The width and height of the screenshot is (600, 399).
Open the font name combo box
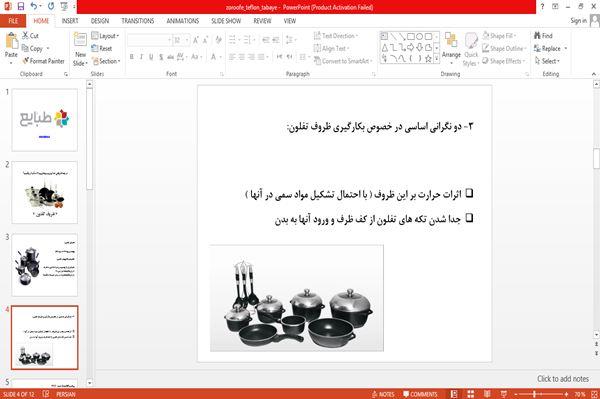point(149,40)
